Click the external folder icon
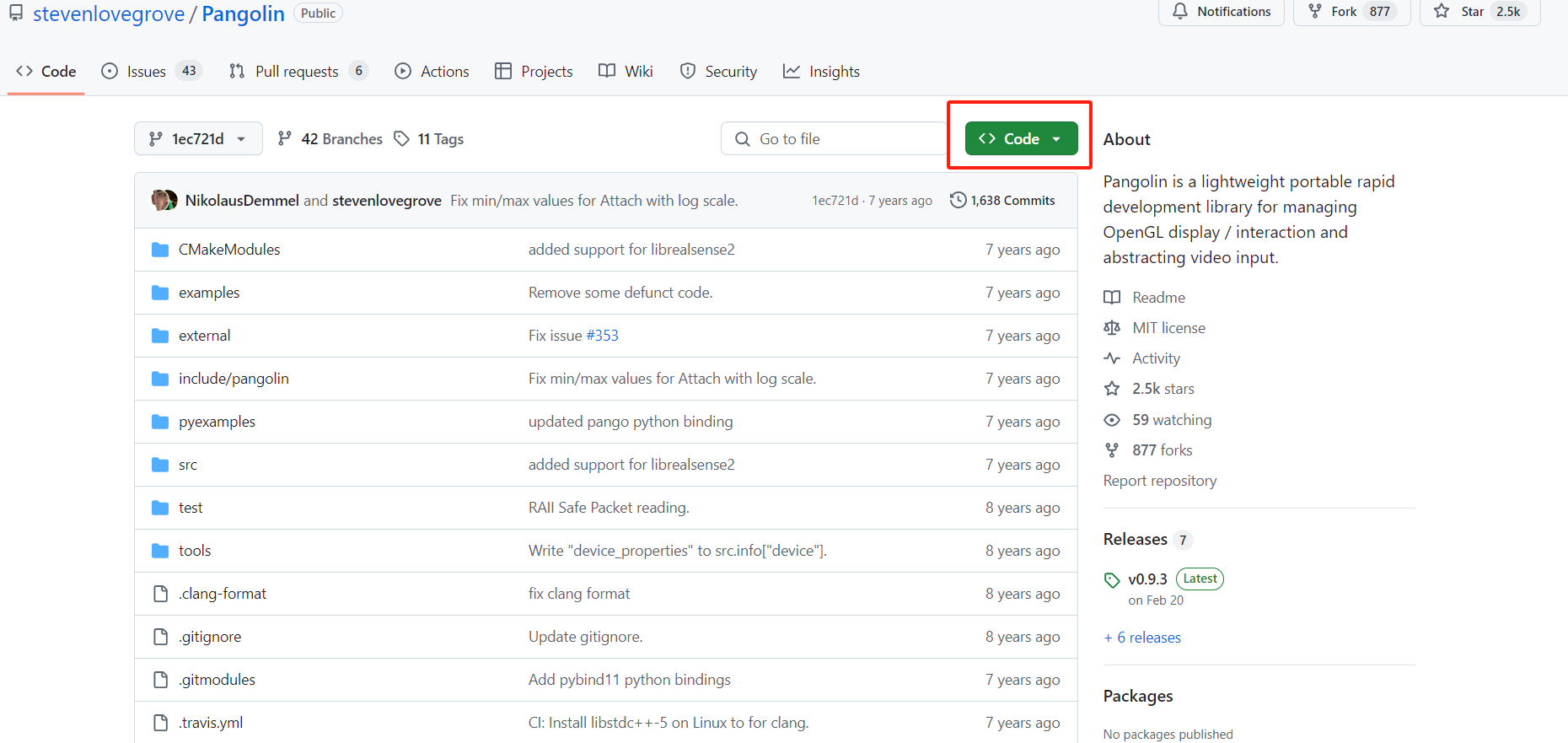Screen dimensions: 1568x743 click(x=160, y=336)
